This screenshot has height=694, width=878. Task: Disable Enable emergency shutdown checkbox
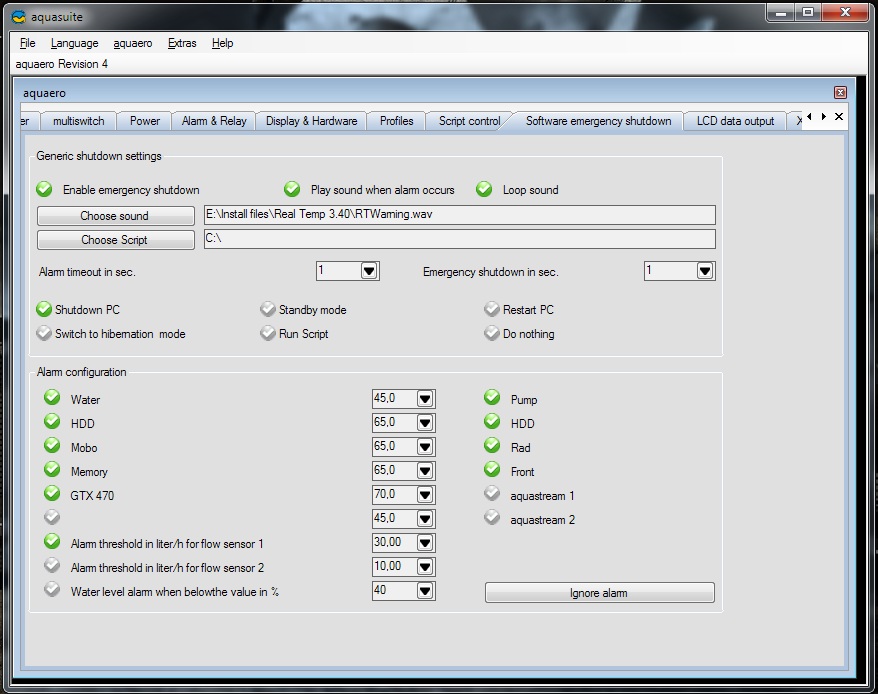point(44,189)
